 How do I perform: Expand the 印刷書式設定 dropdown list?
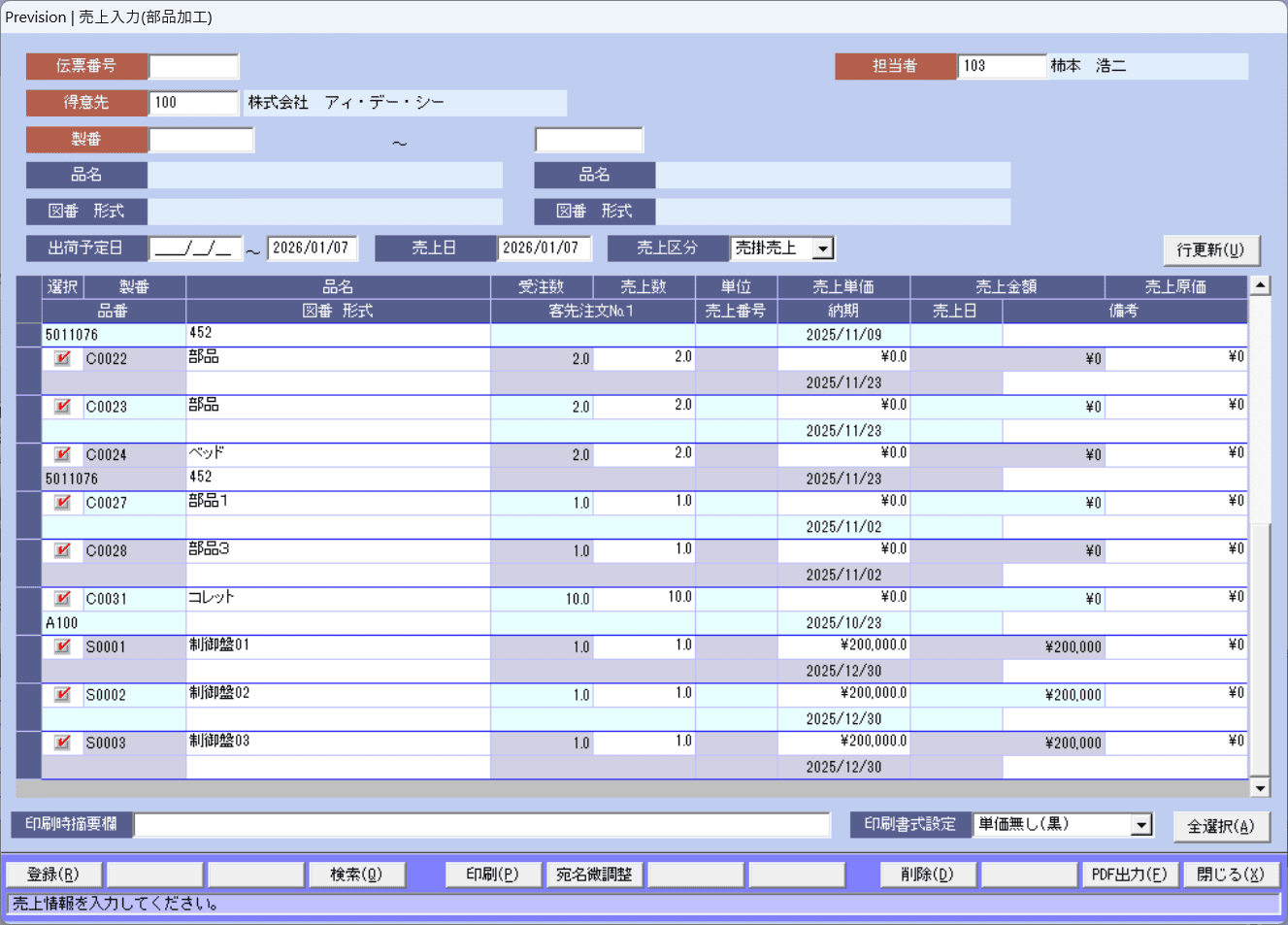(x=1141, y=825)
